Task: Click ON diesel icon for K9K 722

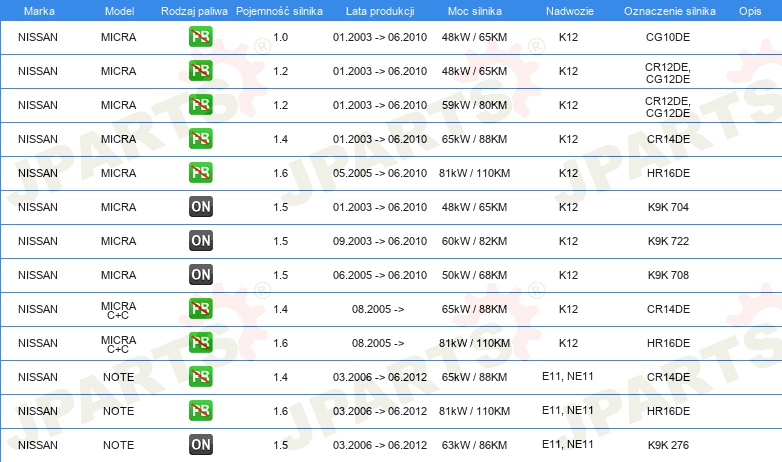Action: 200,240
